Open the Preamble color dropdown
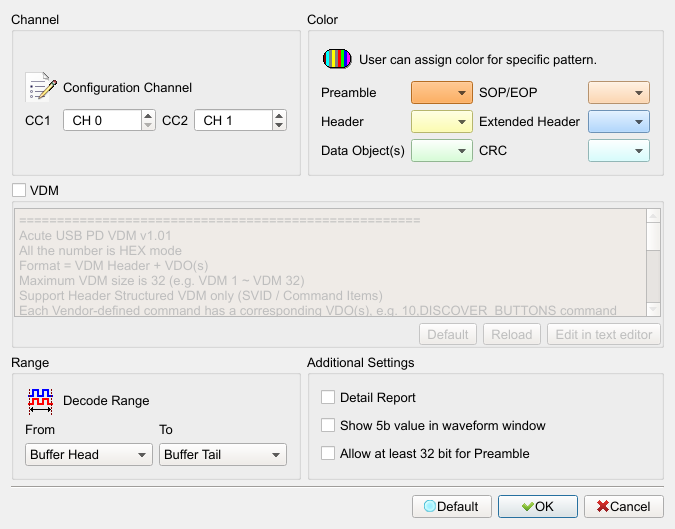This screenshot has height=529, width=675. tap(442, 93)
